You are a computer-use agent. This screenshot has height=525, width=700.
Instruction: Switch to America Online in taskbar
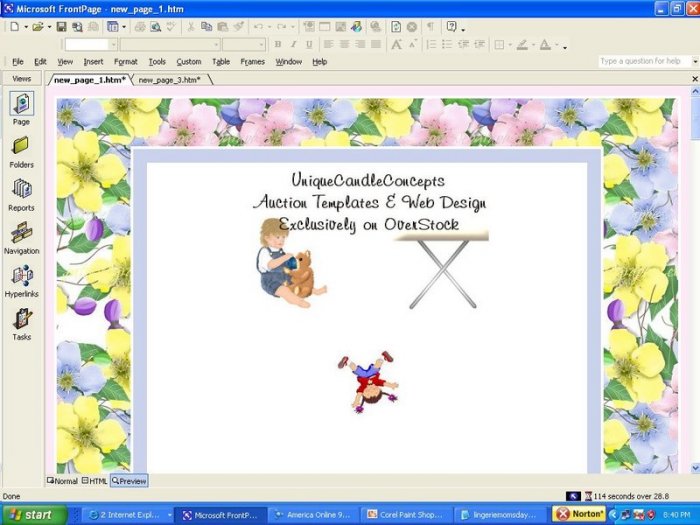(x=313, y=515)
